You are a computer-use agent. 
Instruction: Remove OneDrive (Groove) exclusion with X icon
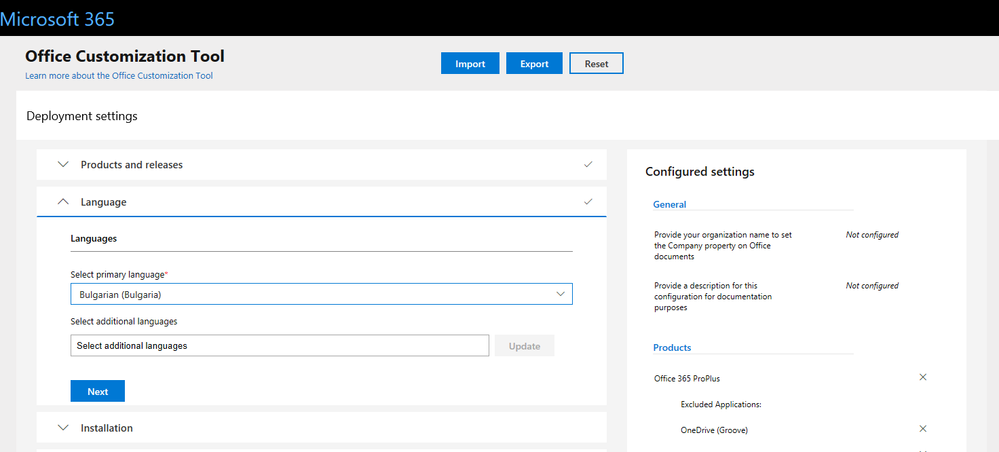(x=923, y=428)
